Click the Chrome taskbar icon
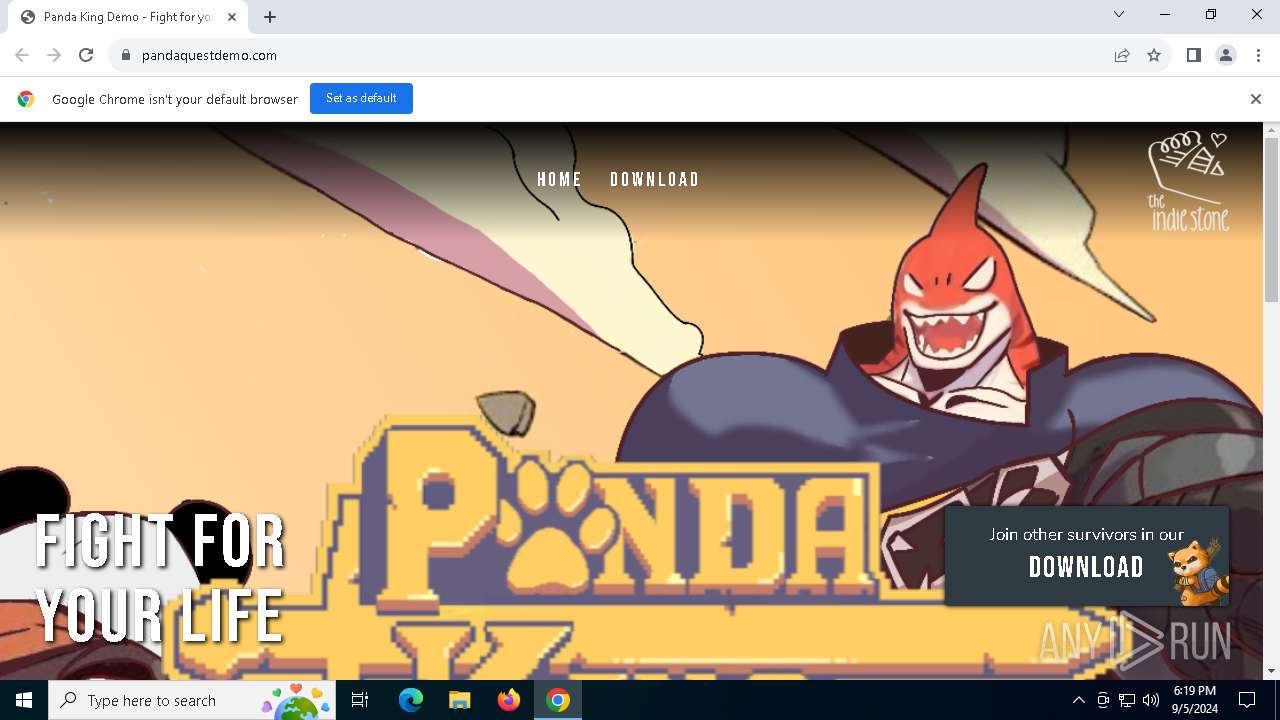 558,700
